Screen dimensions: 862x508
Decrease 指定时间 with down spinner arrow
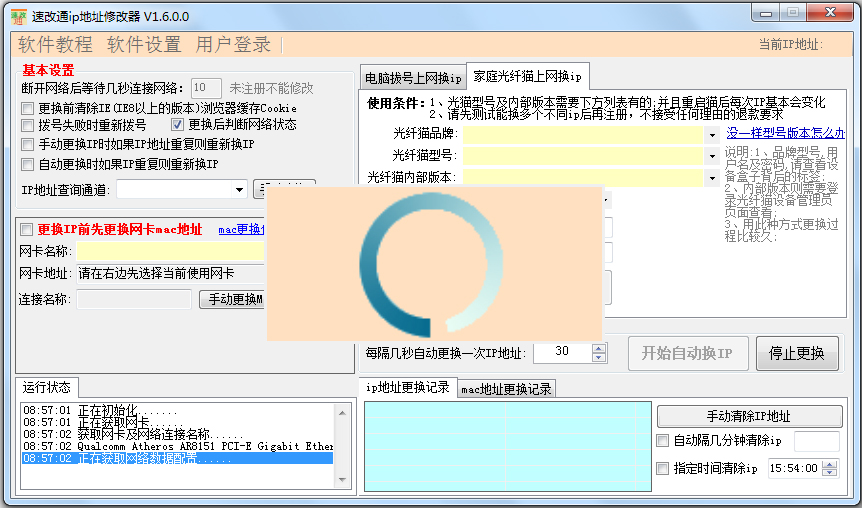(x=830, y=473)
